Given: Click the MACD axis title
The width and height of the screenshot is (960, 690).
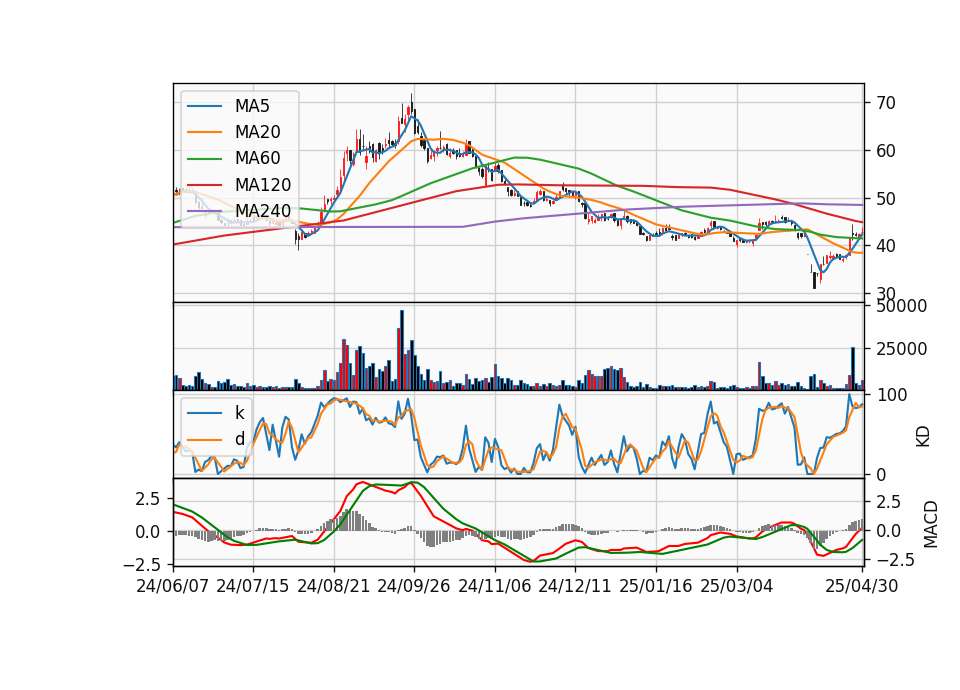Looking at the screenshot, I should click(x=931, y=524).
